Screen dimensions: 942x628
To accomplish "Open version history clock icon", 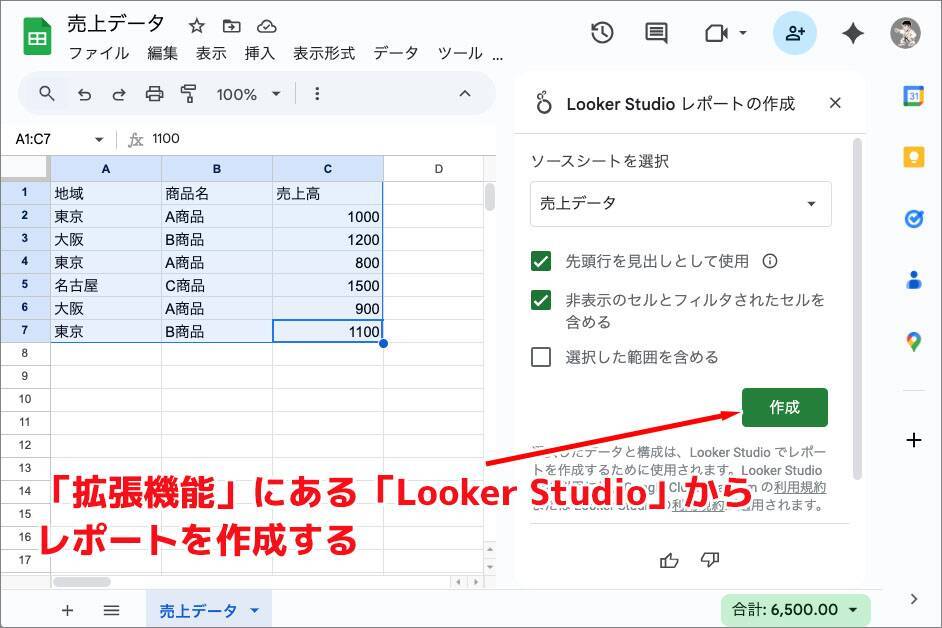I will tap(602, 33).
